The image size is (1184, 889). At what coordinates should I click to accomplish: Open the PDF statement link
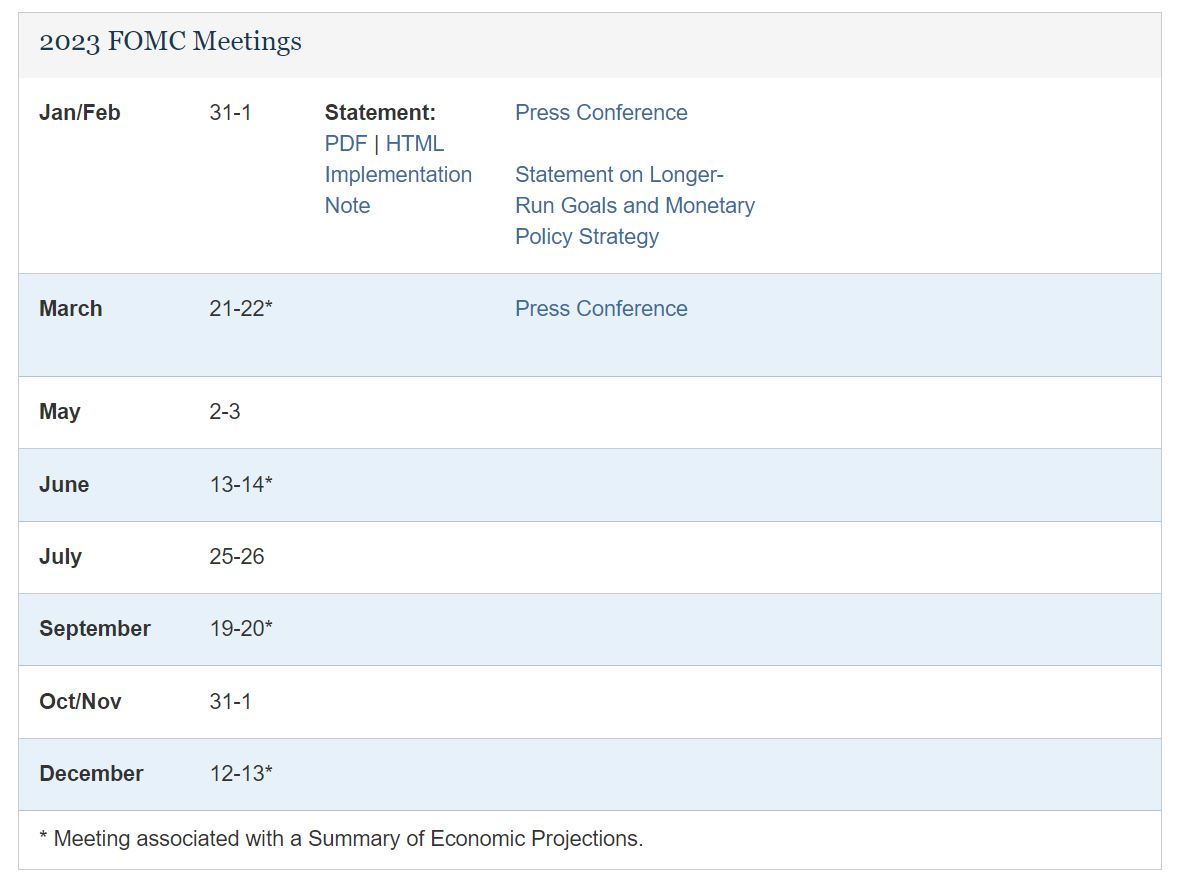(345, 144)
